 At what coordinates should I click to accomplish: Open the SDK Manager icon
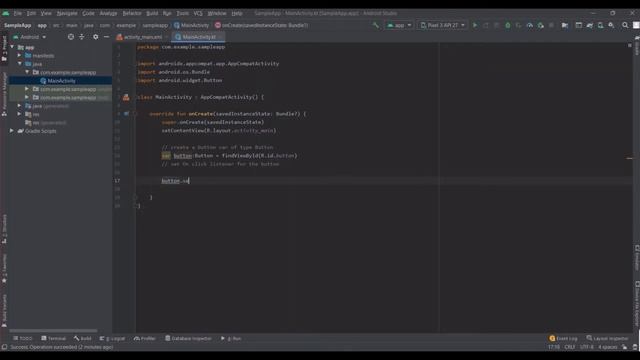[611, 25]
